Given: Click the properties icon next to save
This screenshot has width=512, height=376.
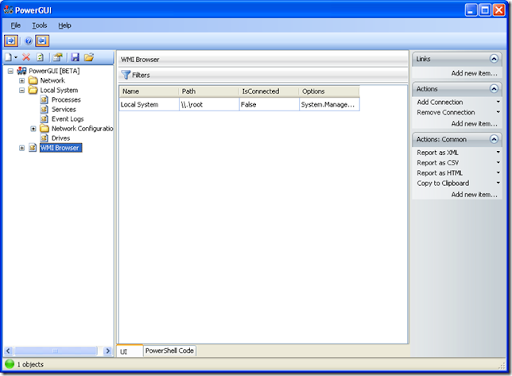Looking at the screenshot, I should click(x=58, y=57).
